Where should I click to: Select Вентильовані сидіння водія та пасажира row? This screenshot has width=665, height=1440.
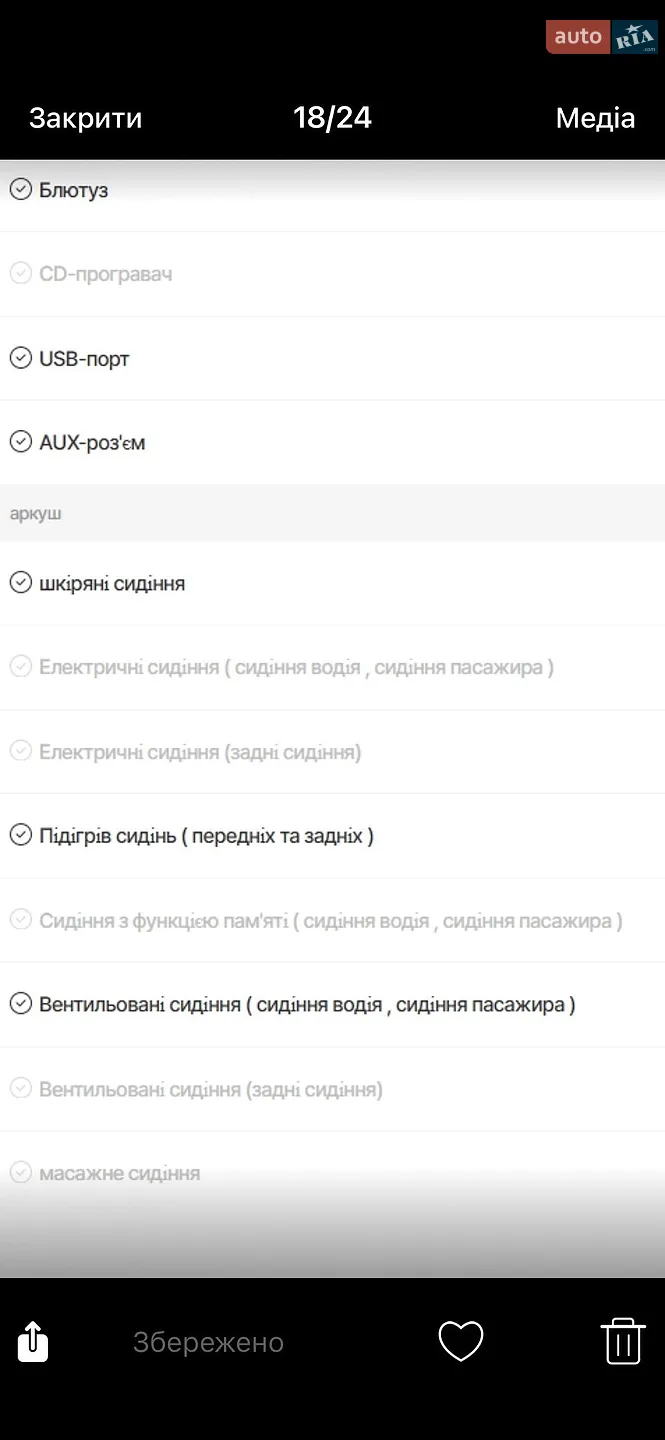pyautogui.click(x=332, y=1005)
